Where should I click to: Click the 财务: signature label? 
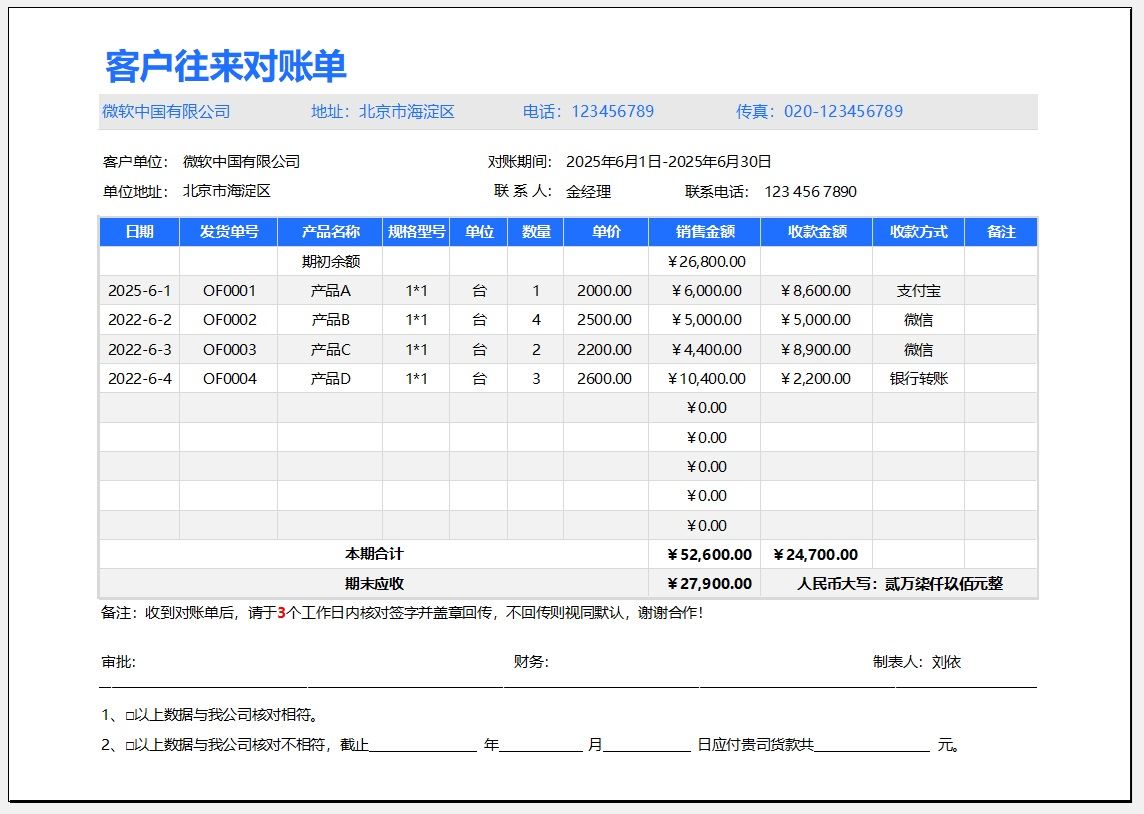coord(530,662)
